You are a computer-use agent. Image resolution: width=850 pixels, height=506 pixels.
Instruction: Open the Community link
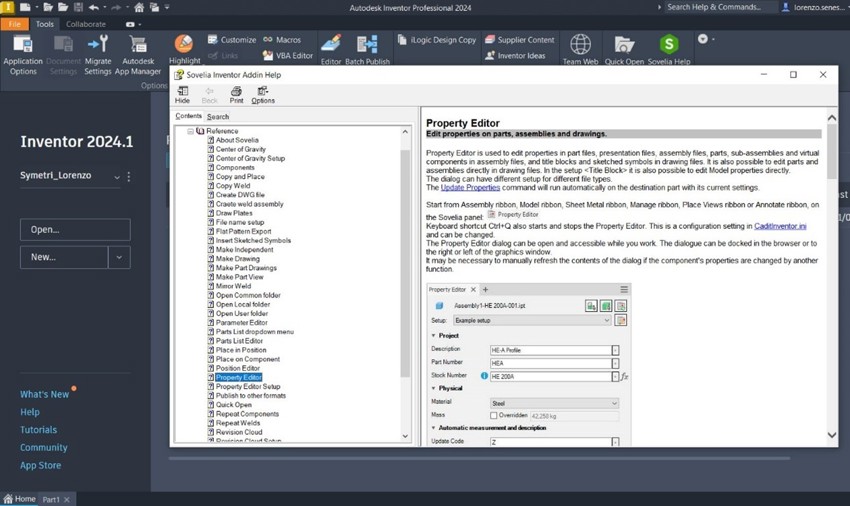[x=44, y=447]
